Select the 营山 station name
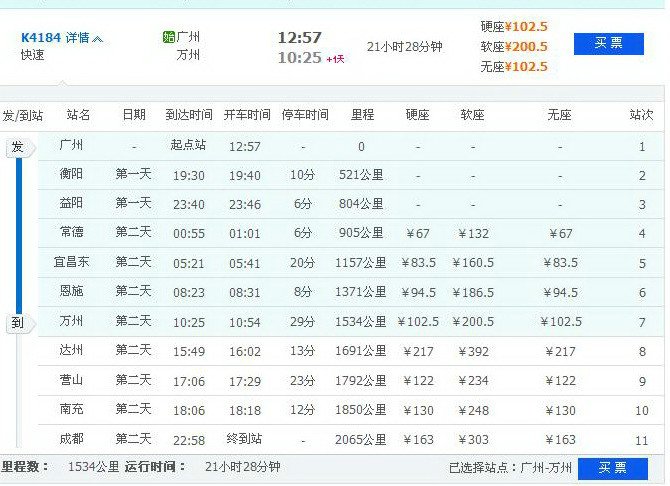This screenshot has width=670, height=486. pyautogui.click(x=71, y=380)
